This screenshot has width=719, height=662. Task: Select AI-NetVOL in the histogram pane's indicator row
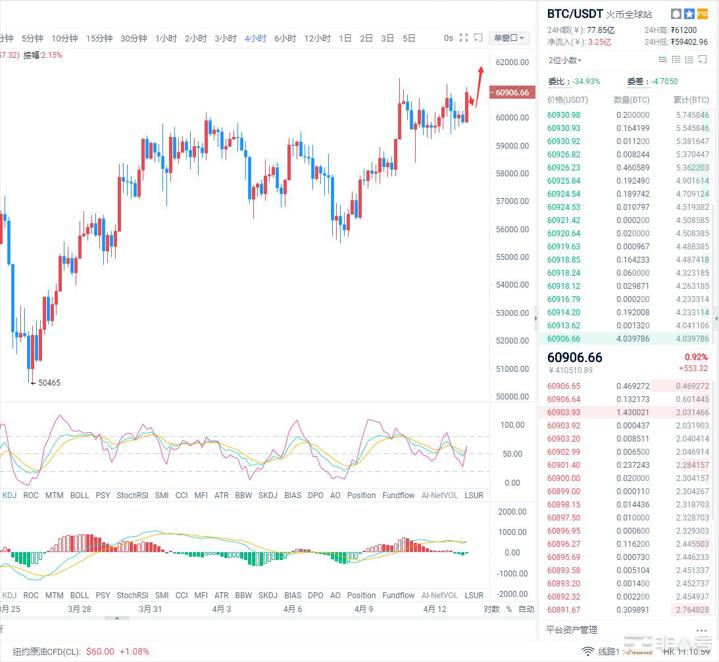[x=439, y=595]
